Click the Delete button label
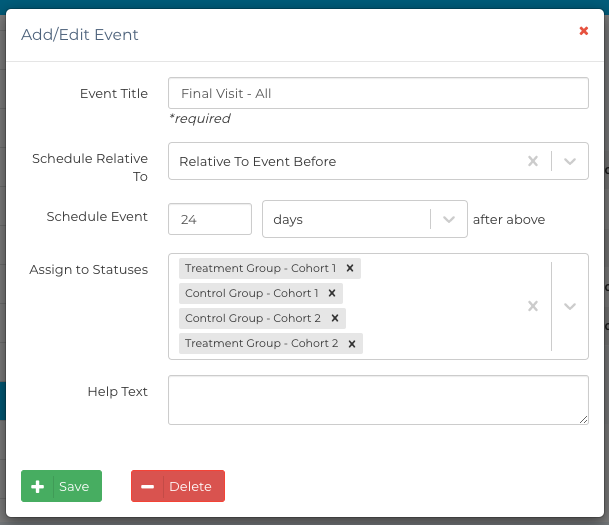Image resolution: width=609 pixels, height=525 pixels. (x=190, y=487)
